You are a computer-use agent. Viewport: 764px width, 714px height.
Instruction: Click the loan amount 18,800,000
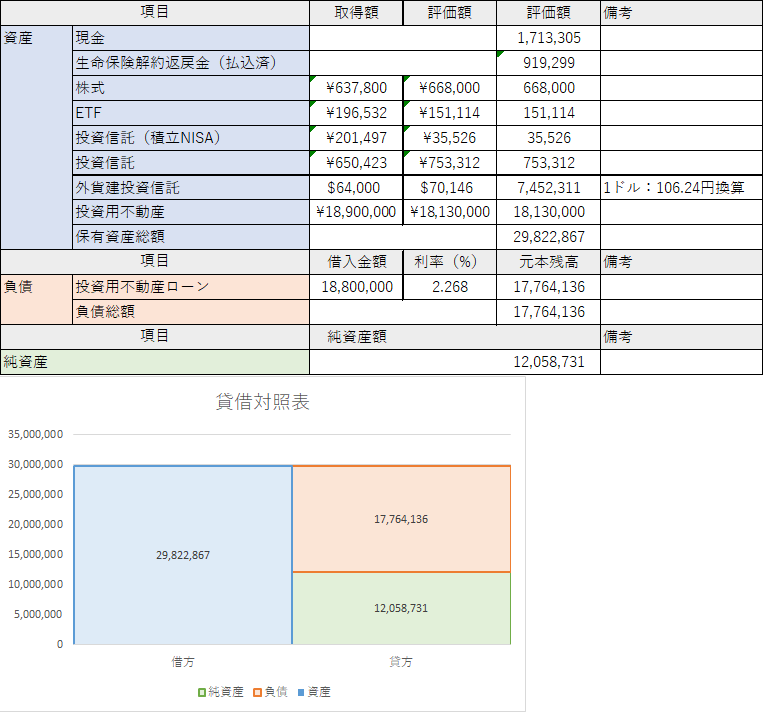point(356,287)
